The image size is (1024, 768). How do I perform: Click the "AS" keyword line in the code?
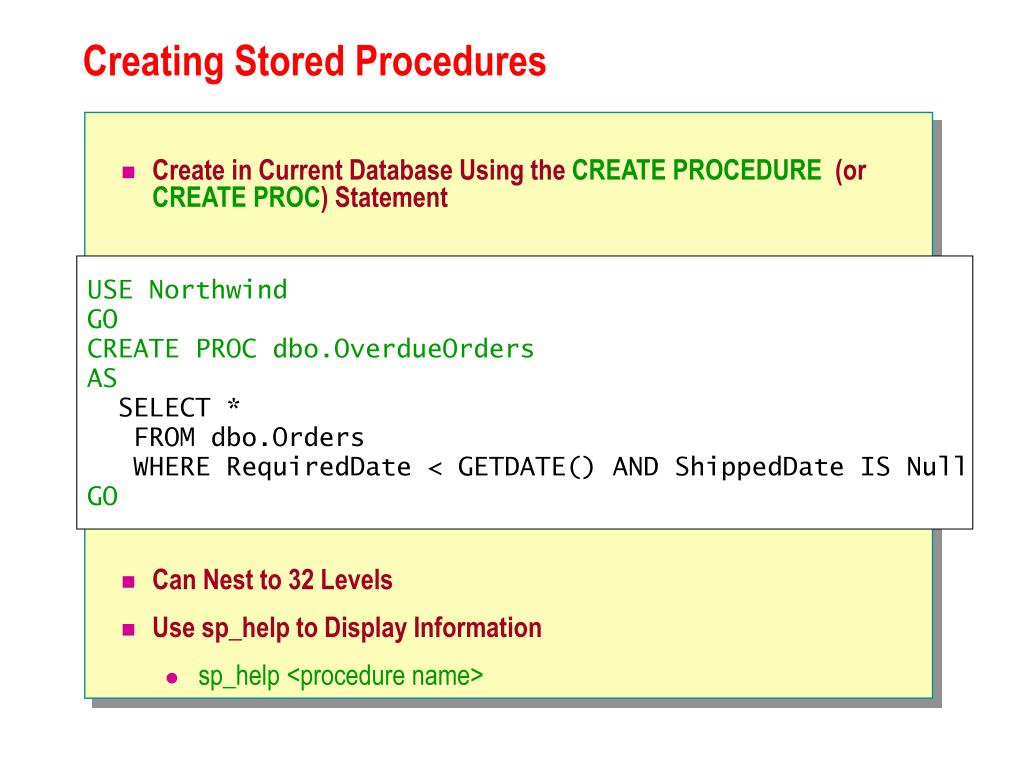[102, 378]
